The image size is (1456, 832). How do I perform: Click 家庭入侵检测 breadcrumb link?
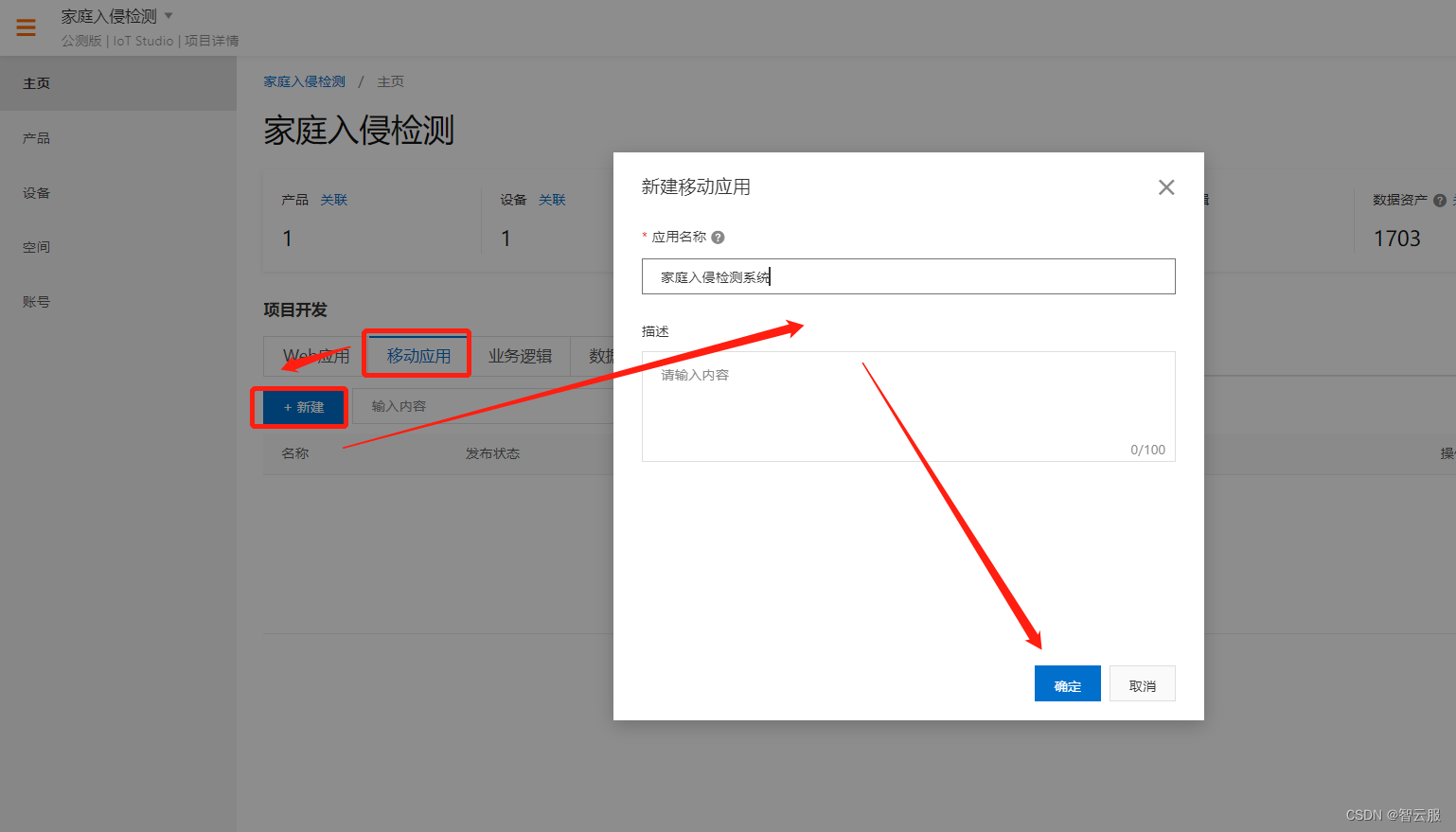pos(305,81)
